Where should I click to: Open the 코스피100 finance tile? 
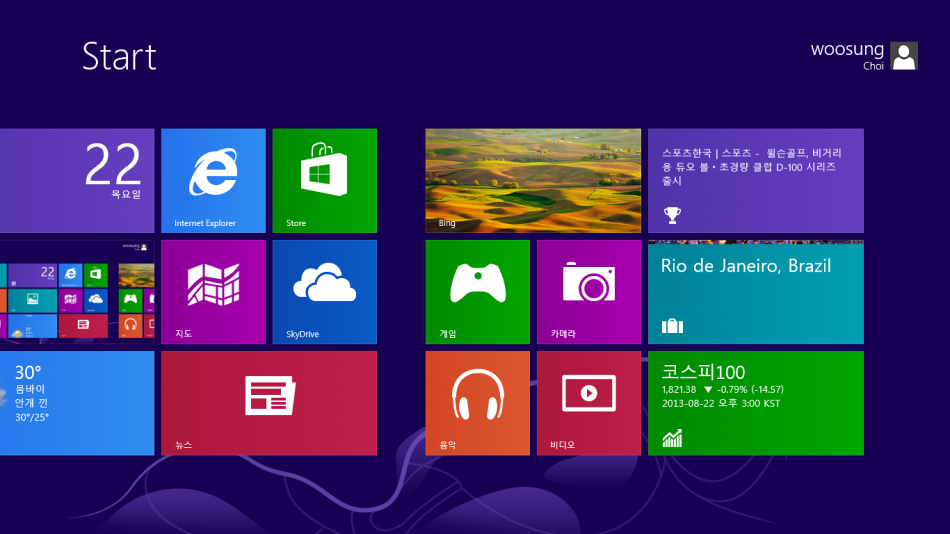pyautogui.click(x=756, y=403)
